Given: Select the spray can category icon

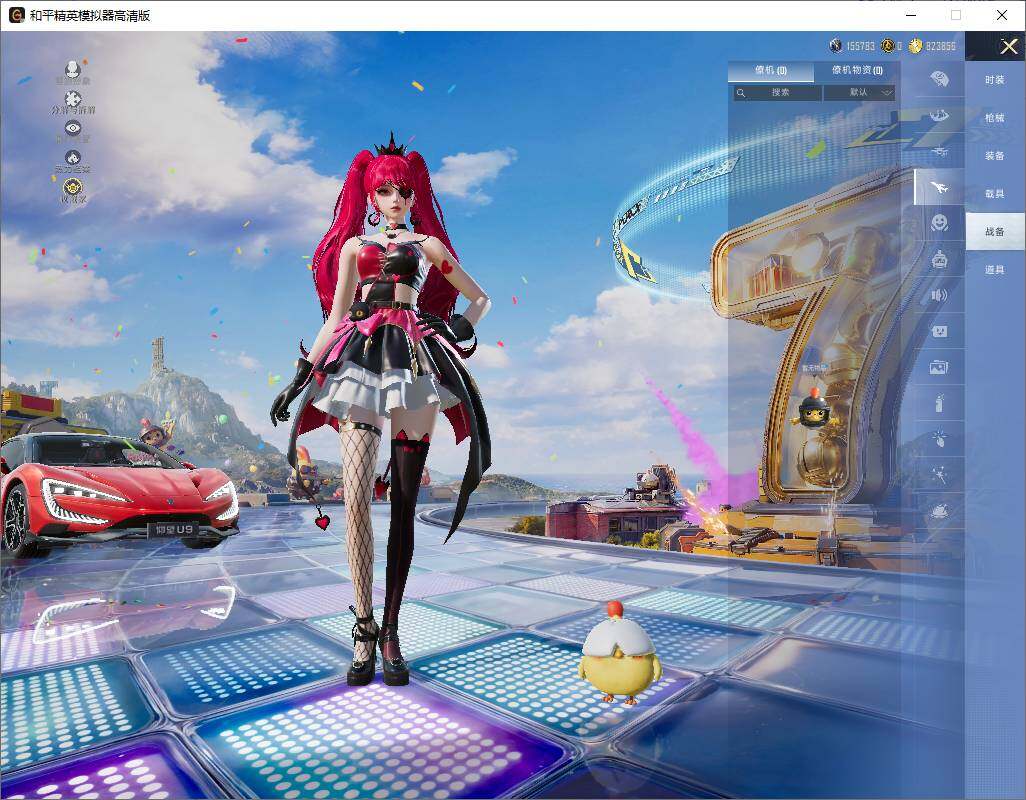Looking at the screenshot, I should point(940,403).
